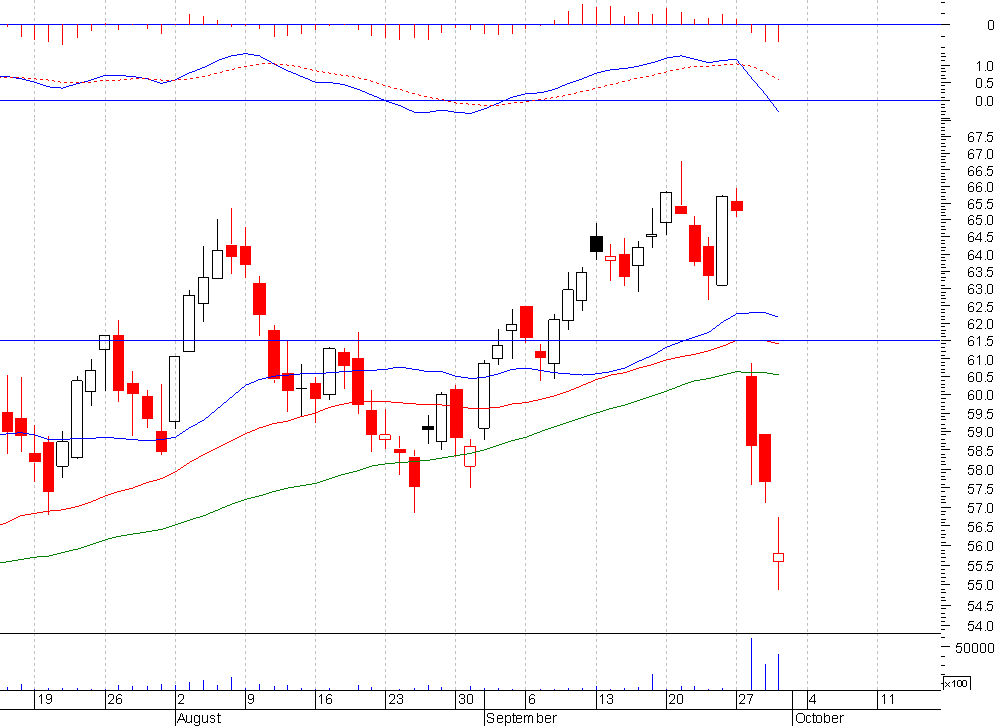Click the 57.5 price axis label
Viewport: 998px width, 726px height.
pos(980,489)
